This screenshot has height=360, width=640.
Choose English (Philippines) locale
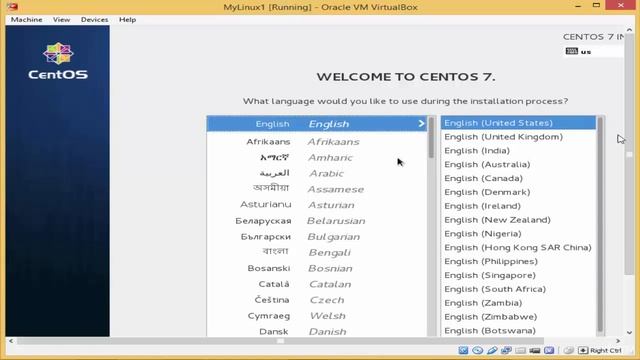pyautogui.click(x=518, y=262)
